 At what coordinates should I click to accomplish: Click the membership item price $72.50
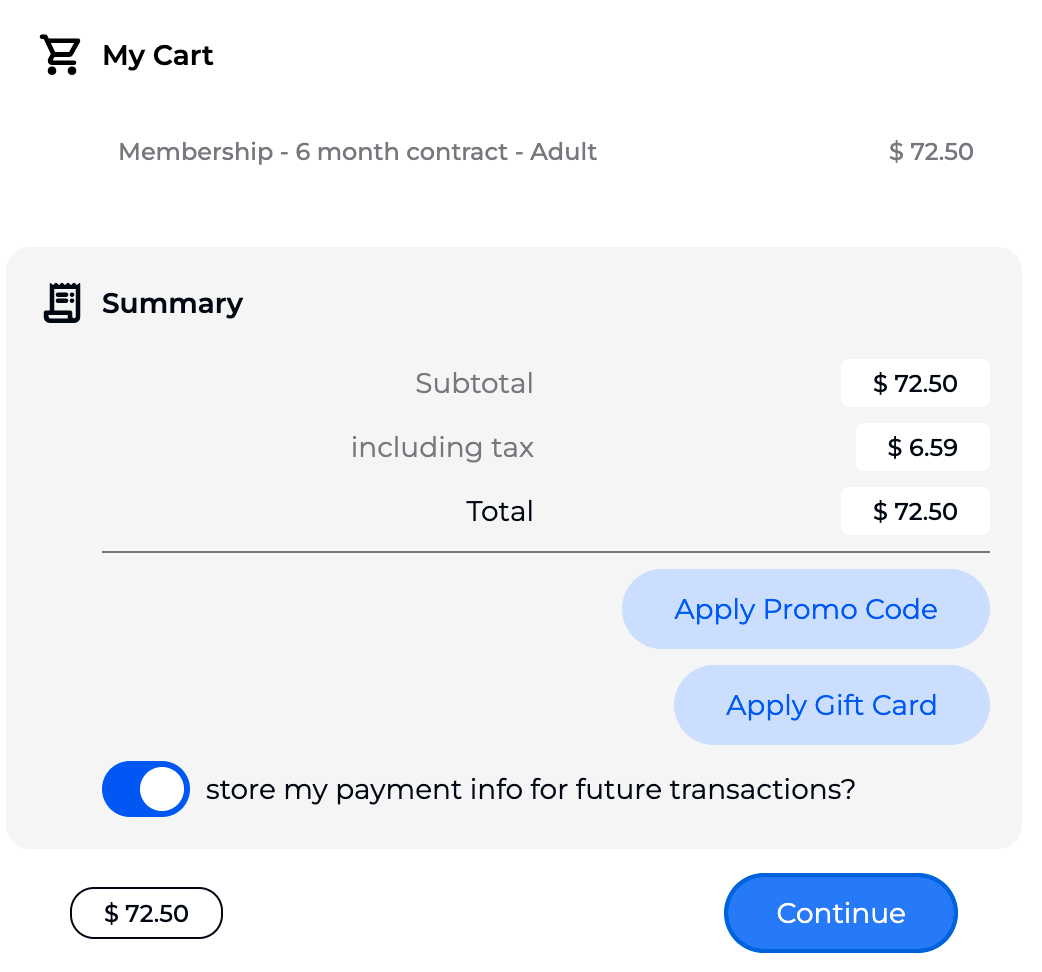click(x=930, y=152)
